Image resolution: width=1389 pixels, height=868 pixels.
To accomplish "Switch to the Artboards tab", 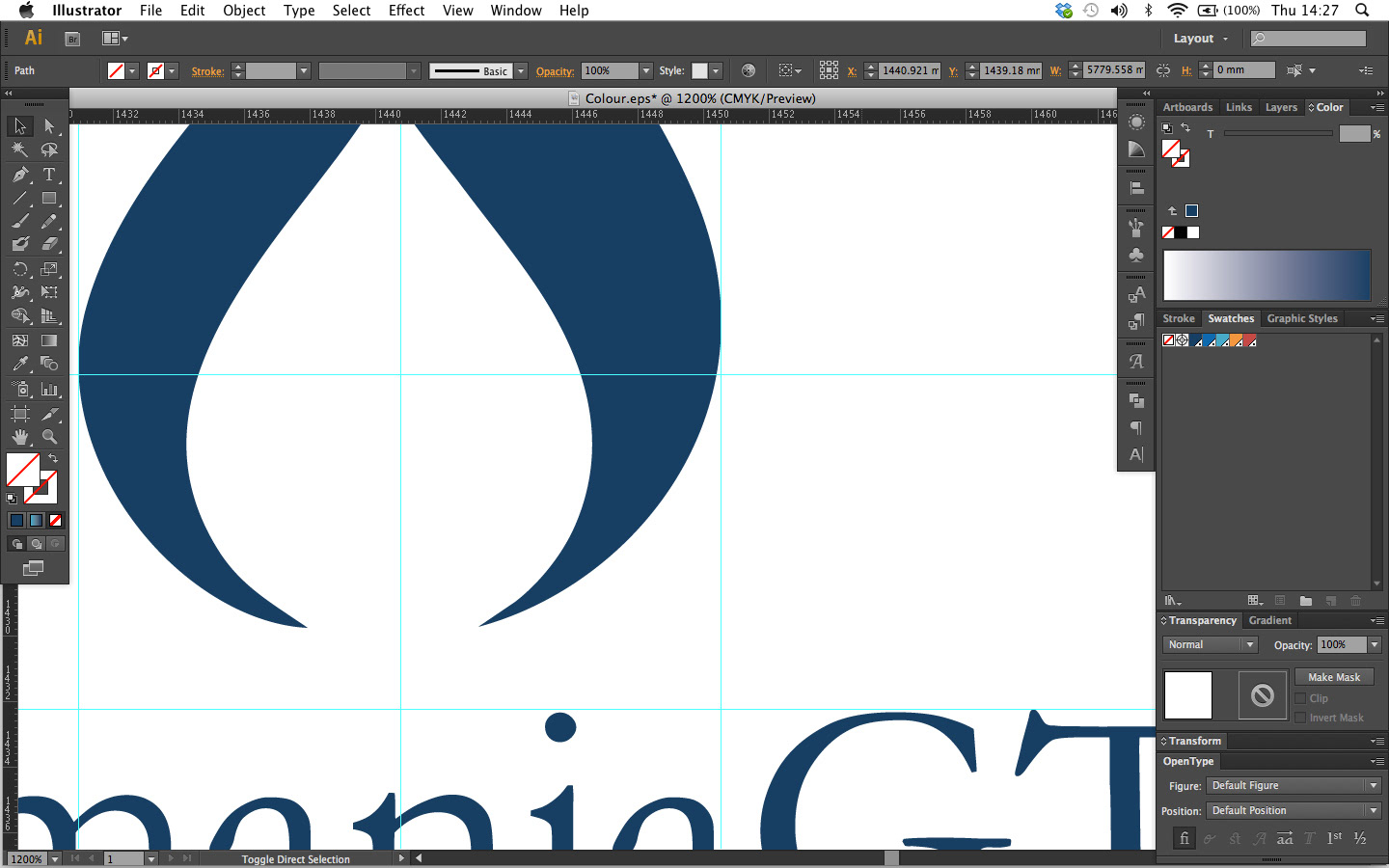I will (1187, 107).
